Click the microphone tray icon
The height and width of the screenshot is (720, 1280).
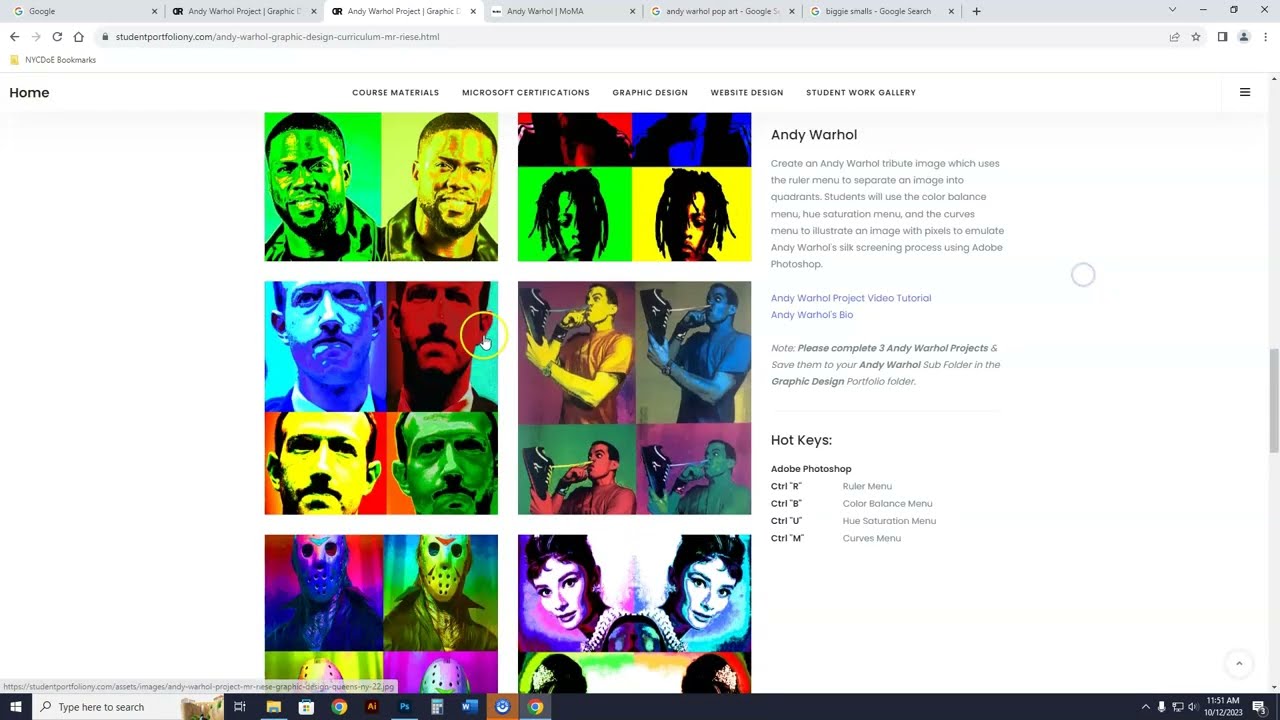pyautogui.click(x=1161, y=707)
